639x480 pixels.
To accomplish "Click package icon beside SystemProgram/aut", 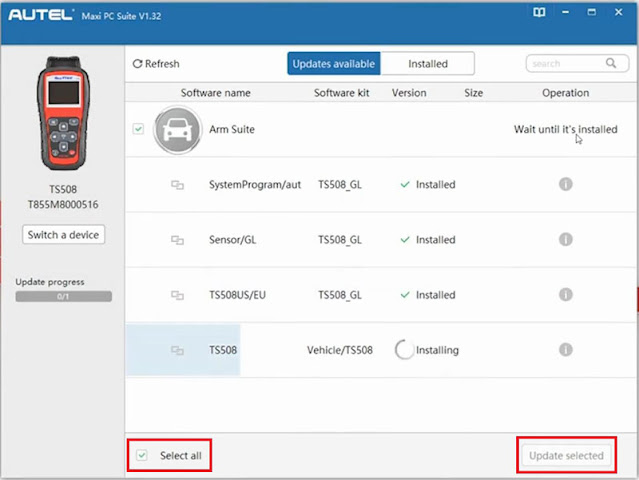I will pos(177,185).
